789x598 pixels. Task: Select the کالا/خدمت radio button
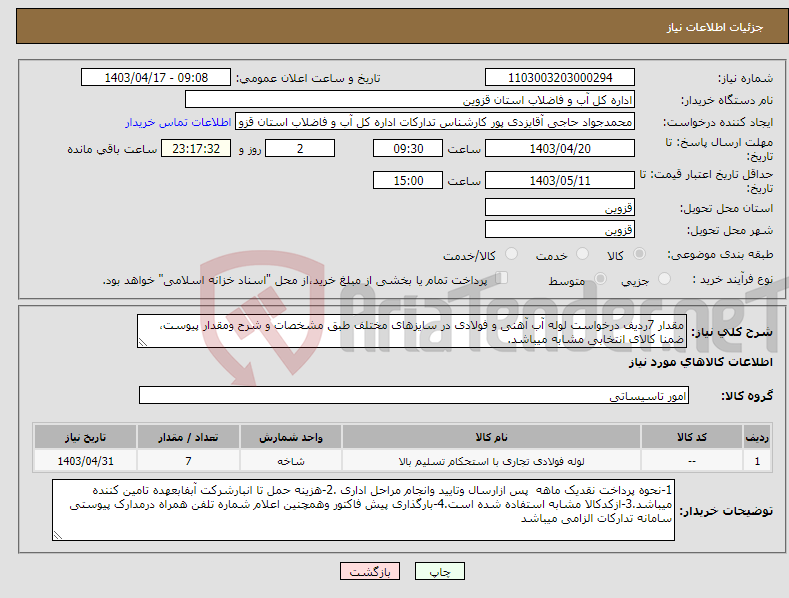coord(511,254)
